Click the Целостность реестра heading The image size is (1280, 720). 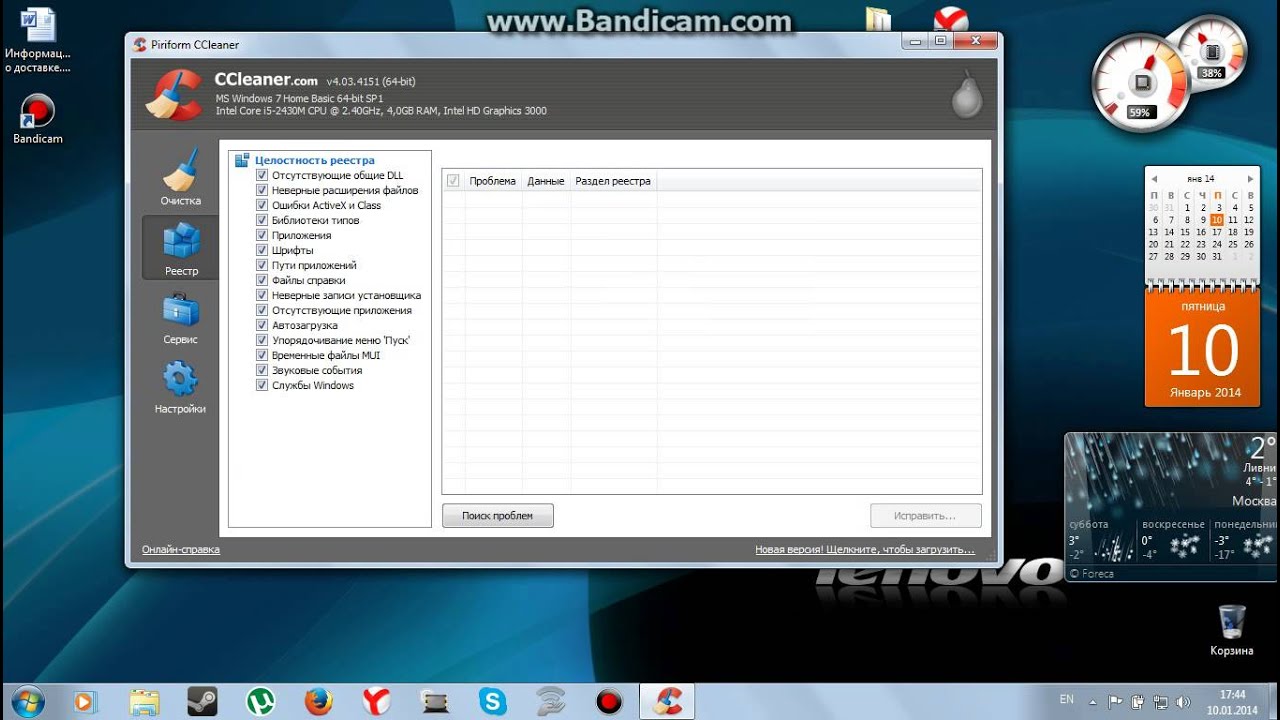315,160
